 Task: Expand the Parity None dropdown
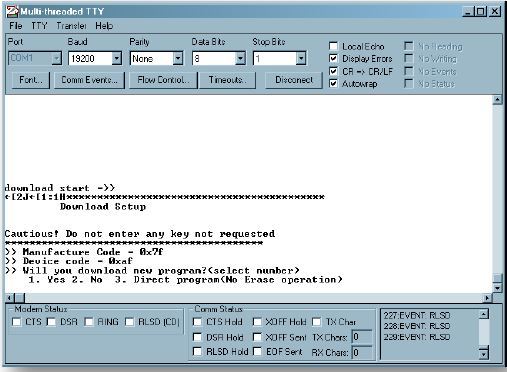(x=178, y=58)
